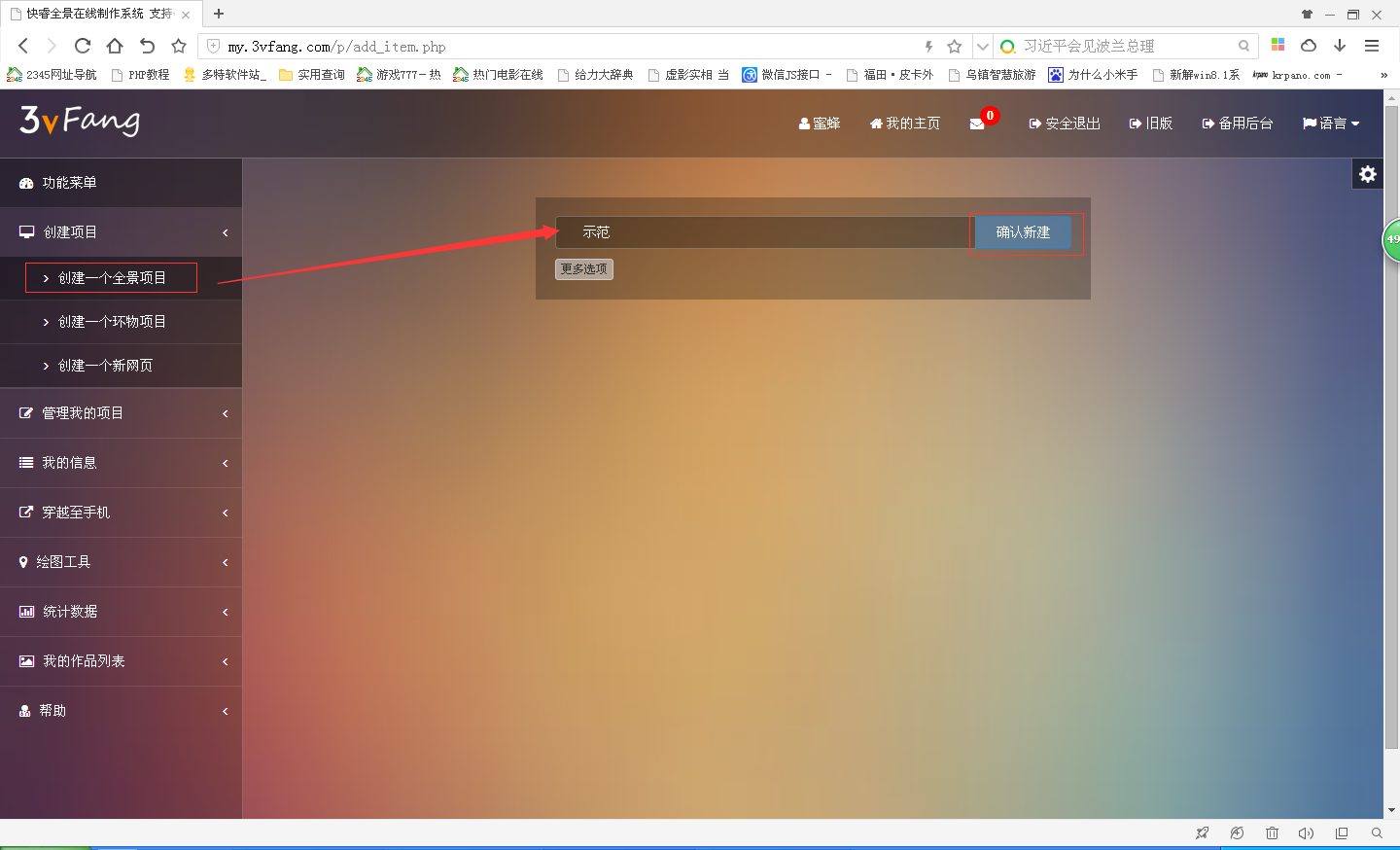Image resolution: width=1400 pixels, height=850 pixels.
Task: Switch to the 旧版 old version link
Action: click(1151, 124)
